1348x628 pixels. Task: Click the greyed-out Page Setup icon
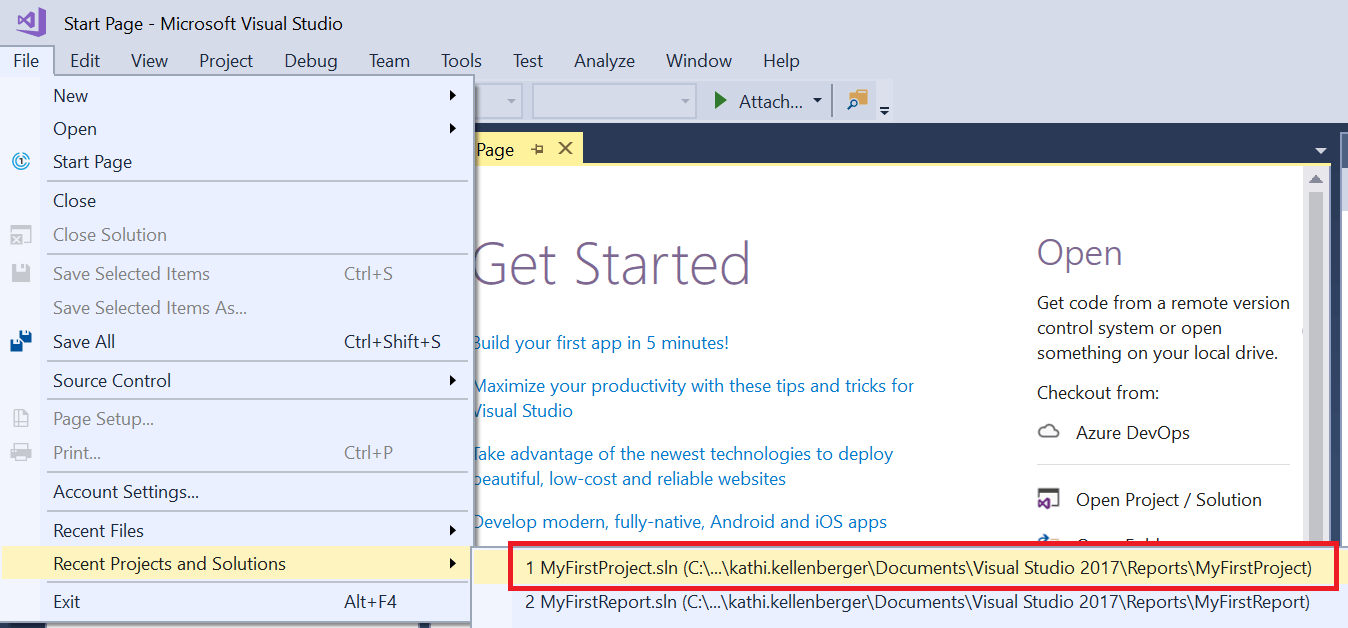pyautogui.click(x=21, y=419)
